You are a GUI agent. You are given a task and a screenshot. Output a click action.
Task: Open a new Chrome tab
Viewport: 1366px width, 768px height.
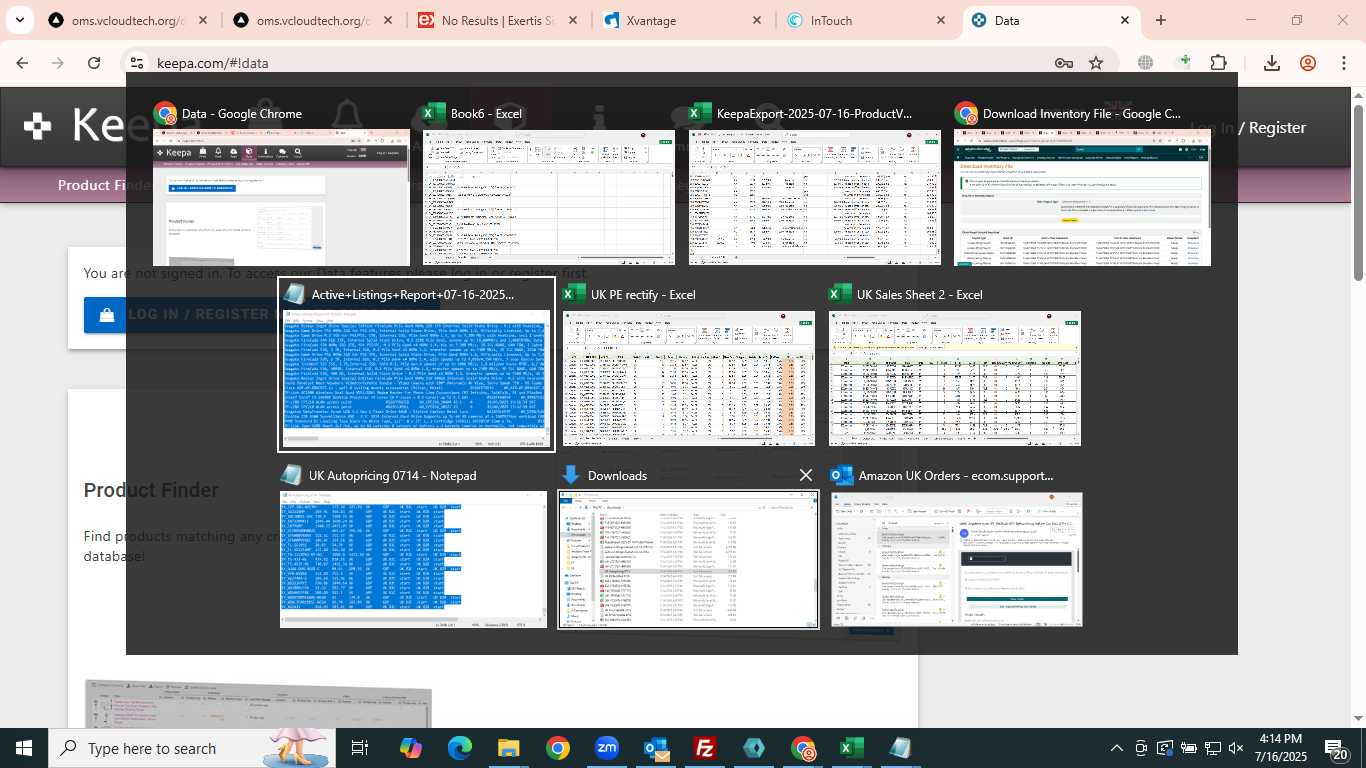point(1161,20)
